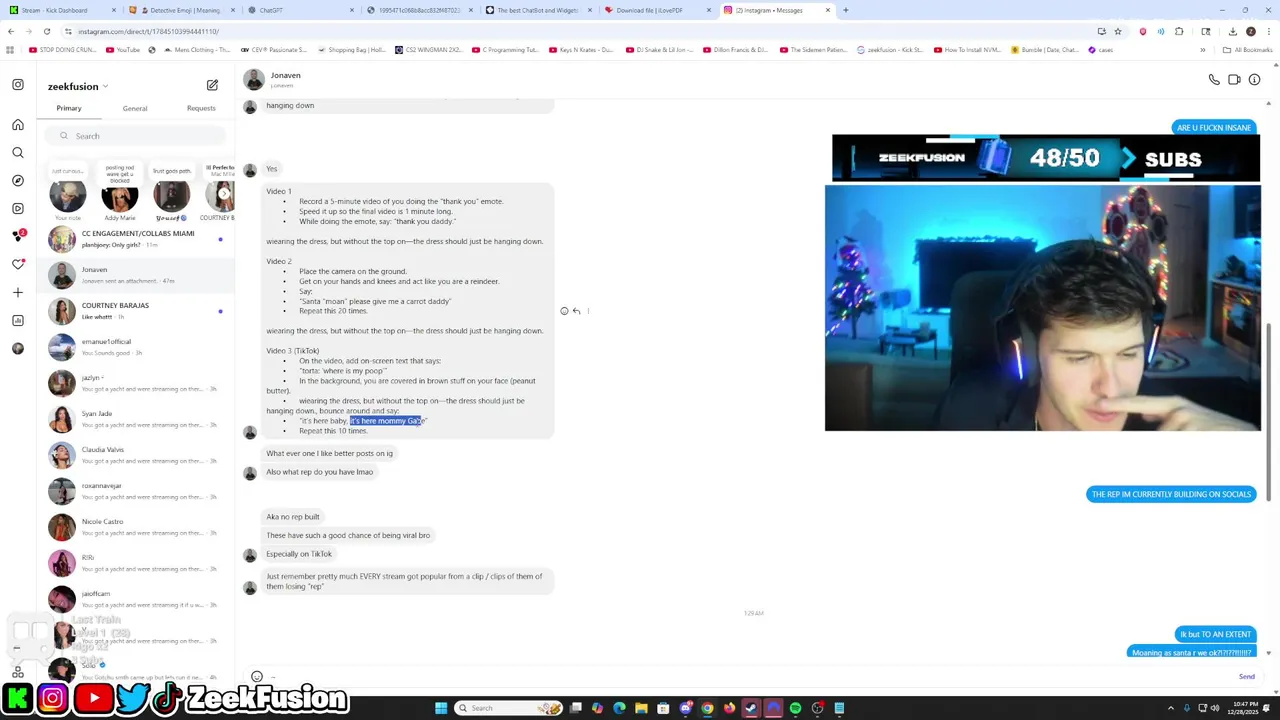
Task: Open the Dashboard chart icon in sidebar
Action: [x=18, y=320]
